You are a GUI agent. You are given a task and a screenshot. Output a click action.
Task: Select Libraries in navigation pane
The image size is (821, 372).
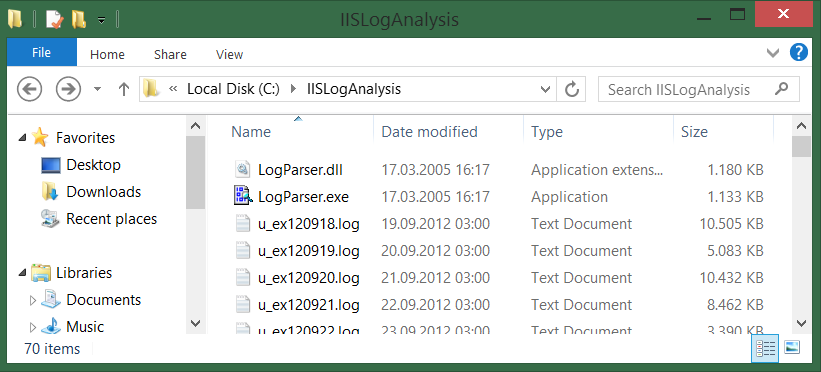tap(84, 273)
